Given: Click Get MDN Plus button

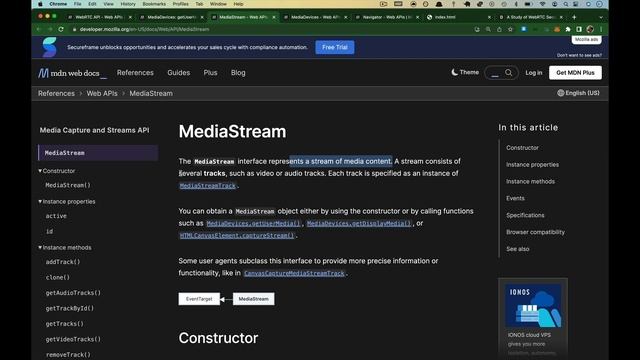Looking at the screenshot, I should tap(575, 73).
